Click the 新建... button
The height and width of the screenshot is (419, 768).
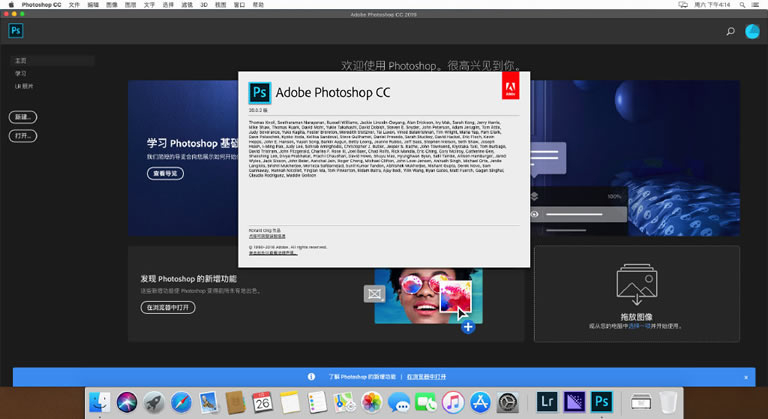pyautogui.click(x=23, y=117)
